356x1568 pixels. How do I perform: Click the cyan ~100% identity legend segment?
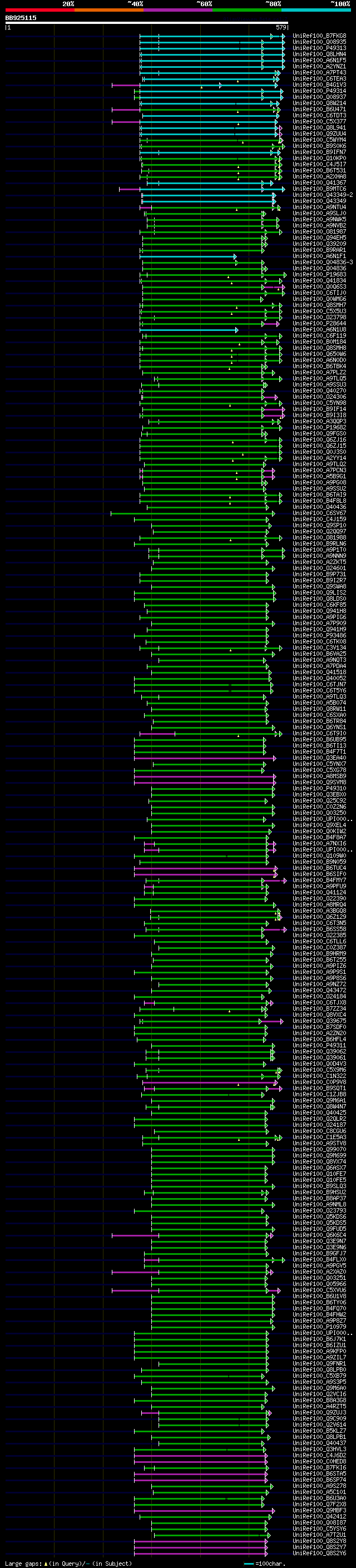point(316,10)
